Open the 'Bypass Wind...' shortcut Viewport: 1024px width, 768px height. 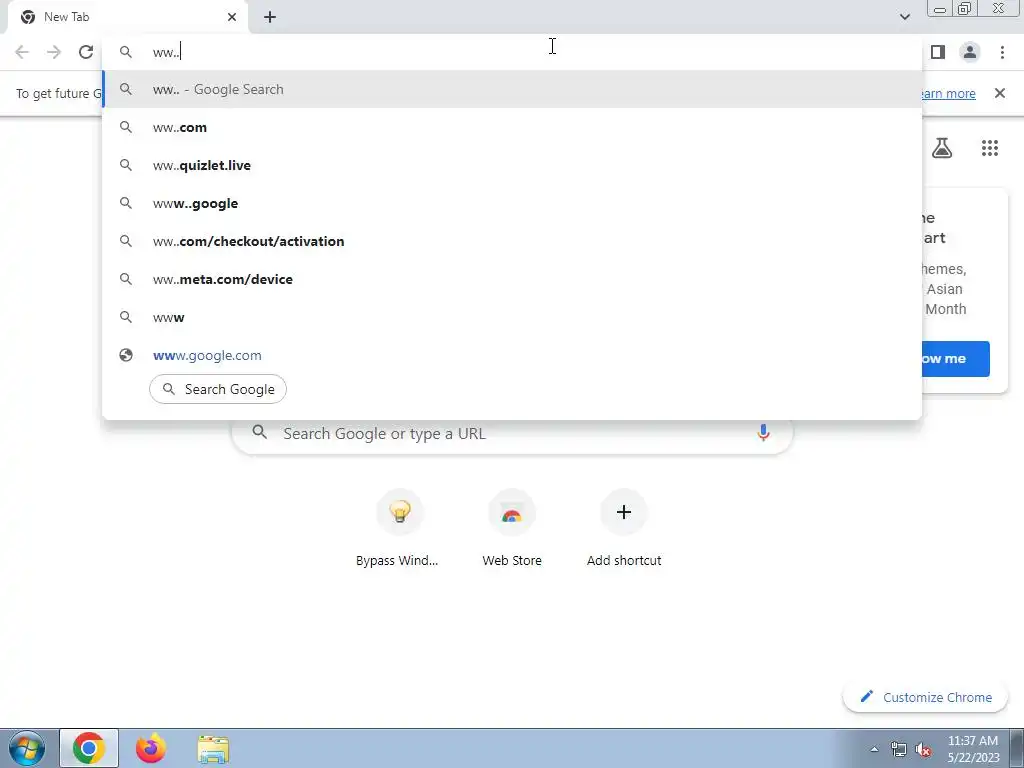click(x=397, y=529)
